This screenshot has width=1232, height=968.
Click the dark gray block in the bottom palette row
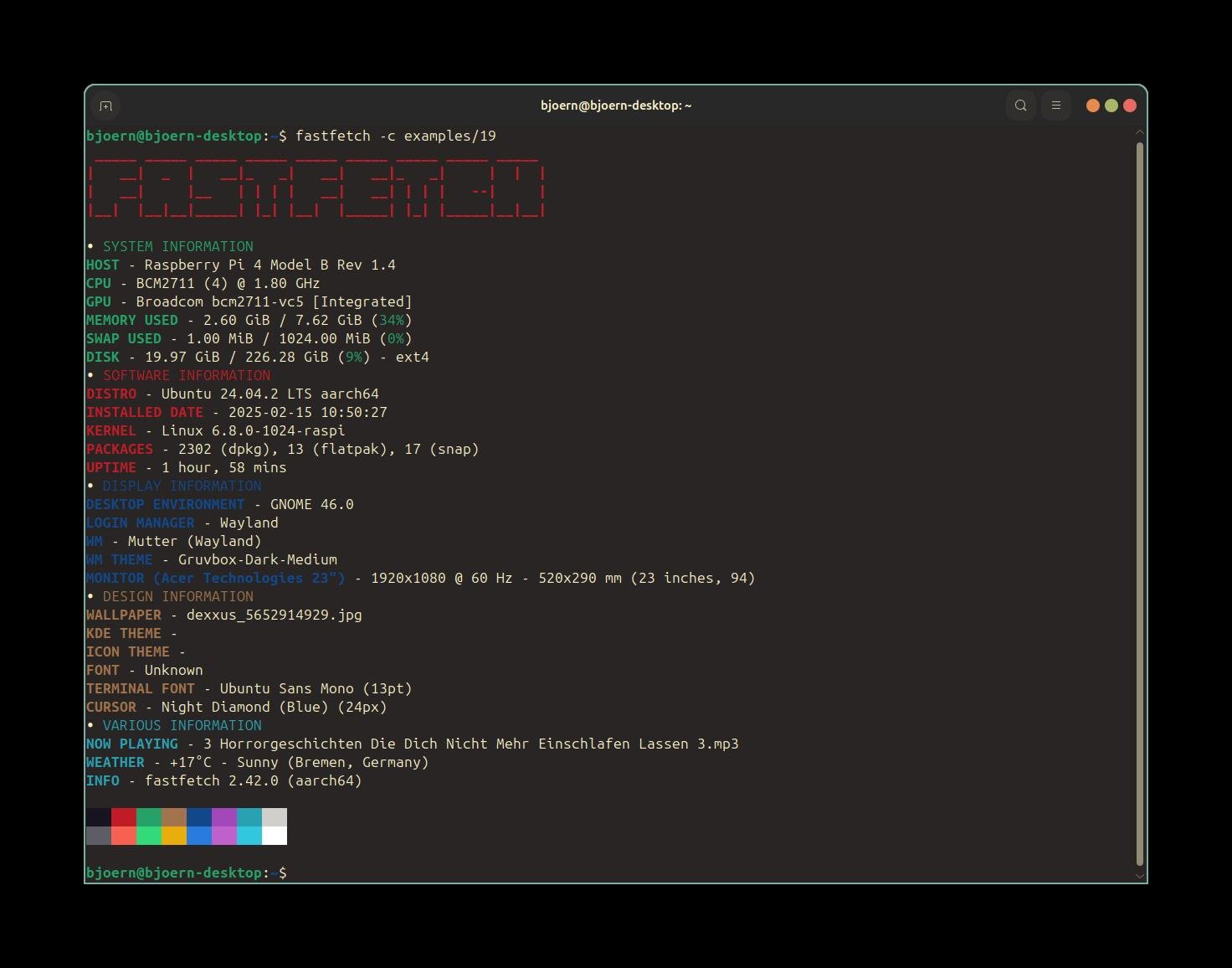click(99, 836)
